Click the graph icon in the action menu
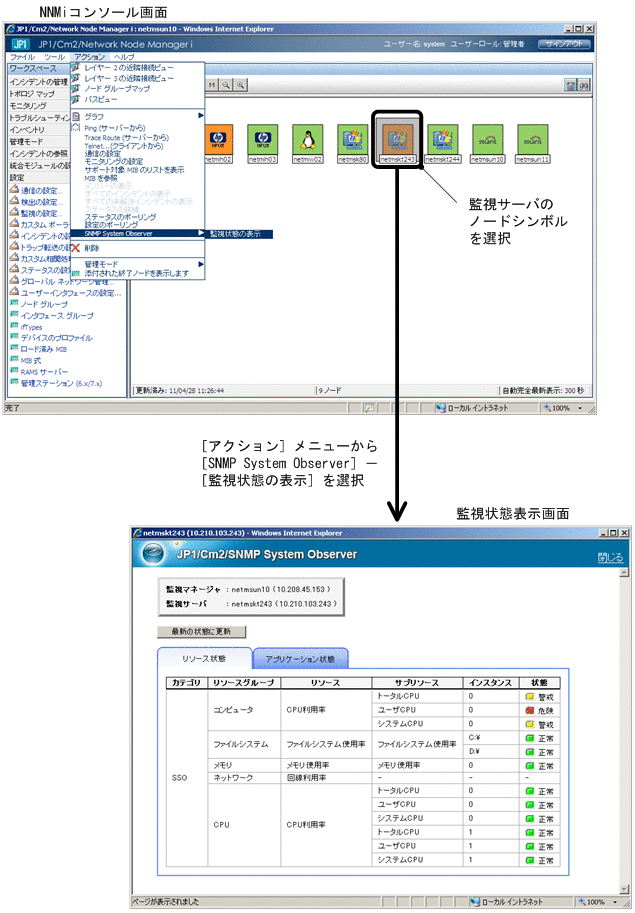The image size is (635, 913). click(76, 116)
